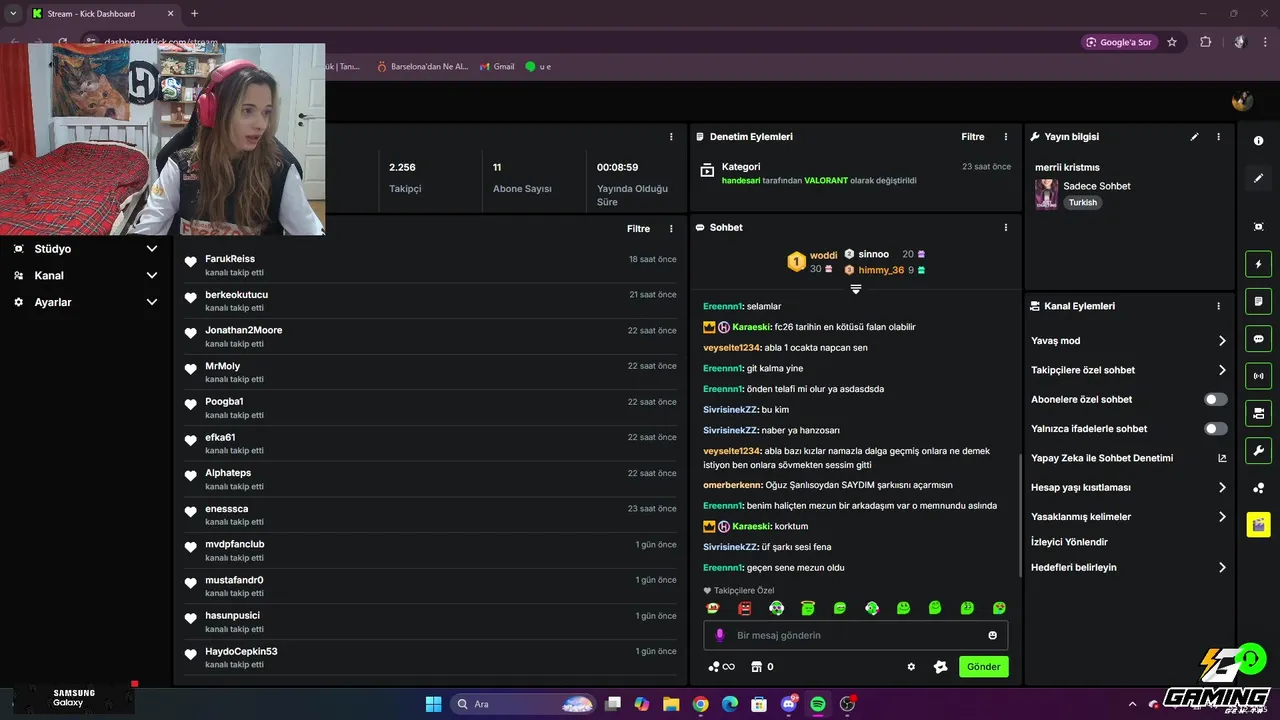Click username Karaeski saying korktum

(x=751, y=526)
